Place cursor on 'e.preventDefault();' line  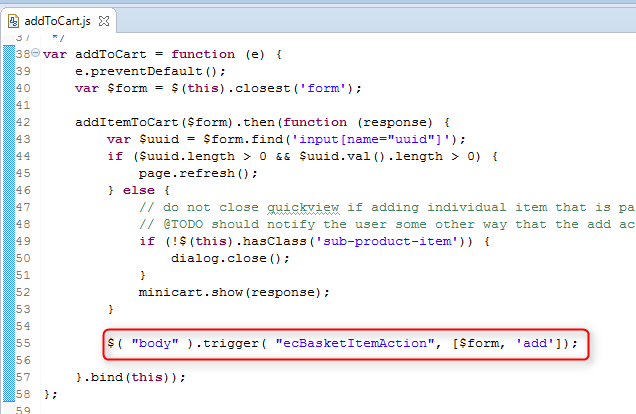pos(150,71)
